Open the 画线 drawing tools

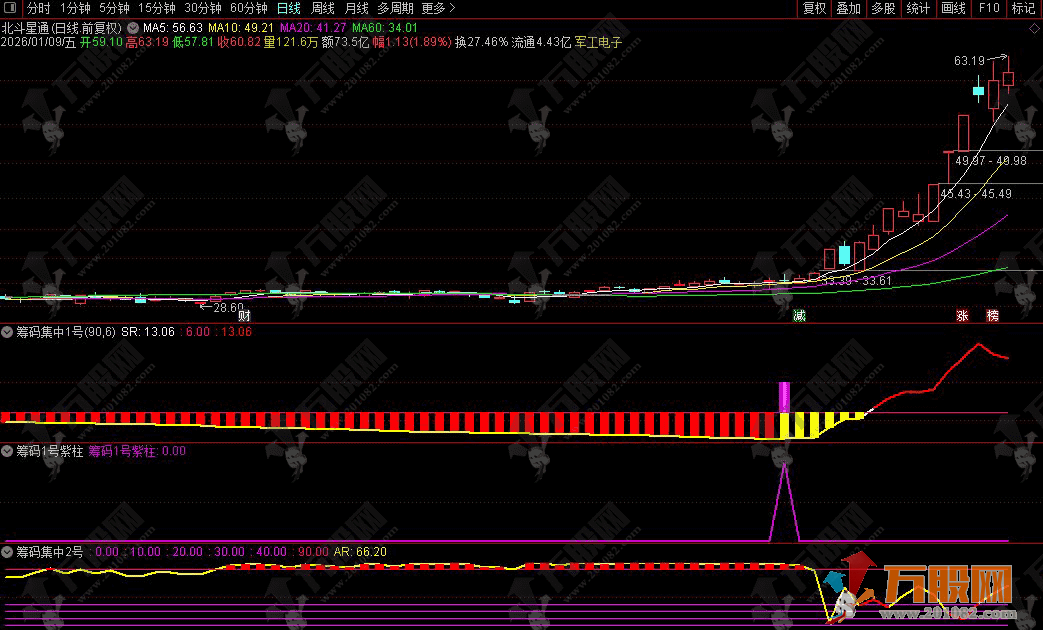click(954, 8)
